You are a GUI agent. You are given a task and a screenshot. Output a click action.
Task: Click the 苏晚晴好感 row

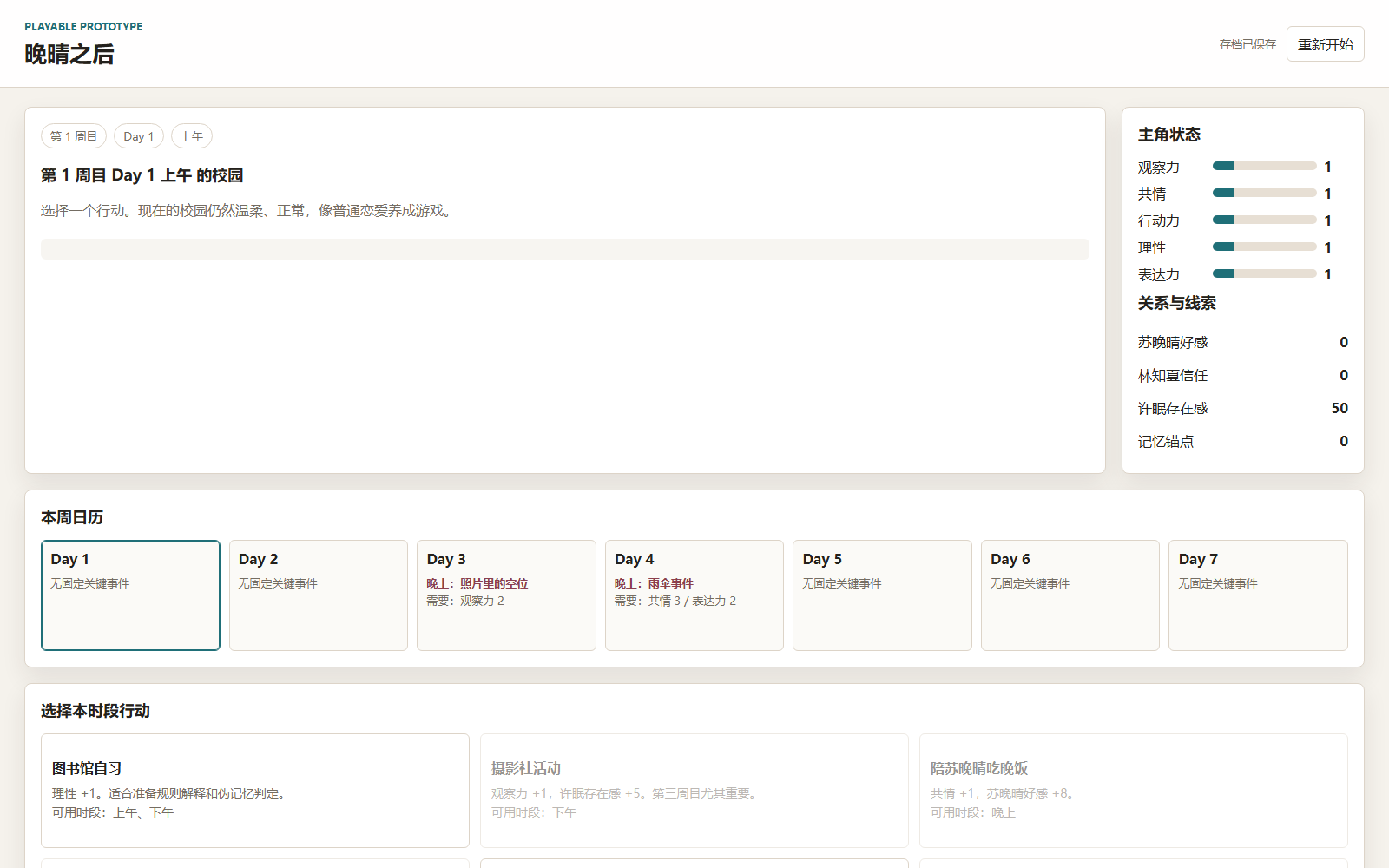tap(1243, 342)
